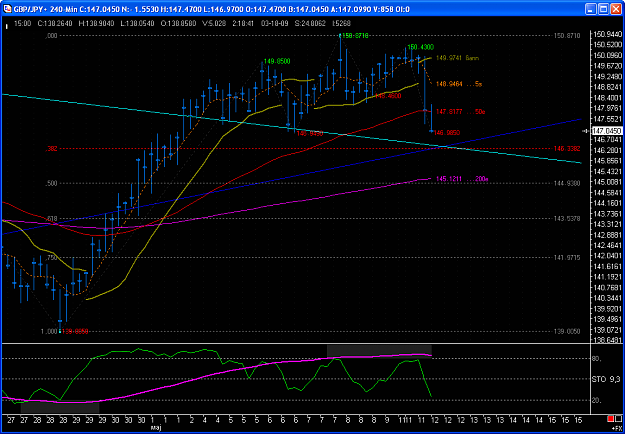Click the 138.6481 bottom price axis value

tap(607, 340)
